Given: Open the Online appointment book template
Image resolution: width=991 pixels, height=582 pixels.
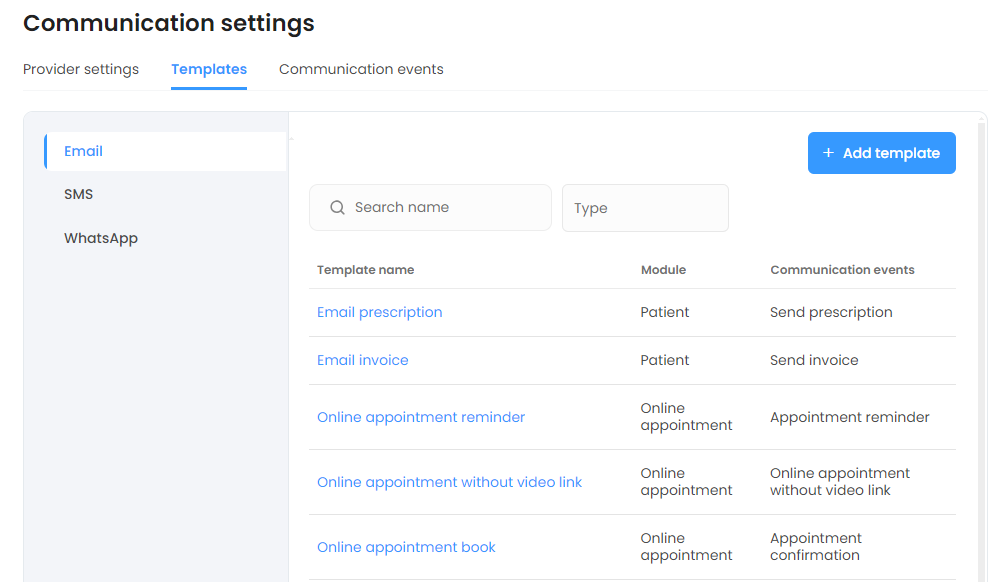Looking at the screenshot, I should pos(406,547).
